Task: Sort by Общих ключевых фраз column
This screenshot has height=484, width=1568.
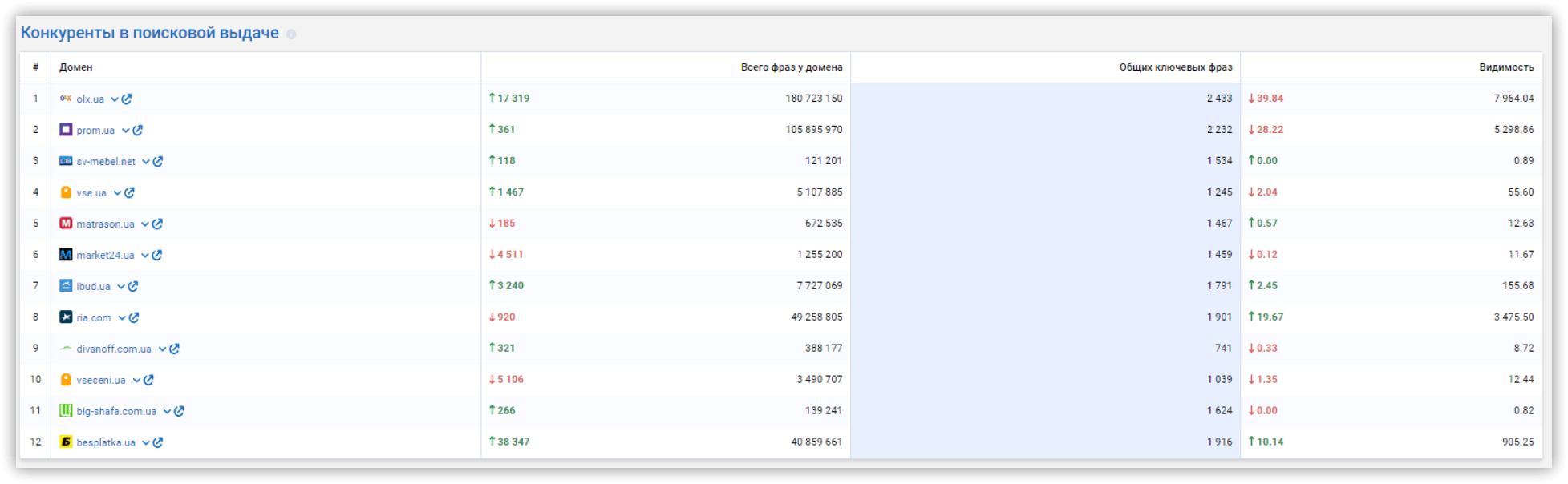Action: click(1176, 67)
